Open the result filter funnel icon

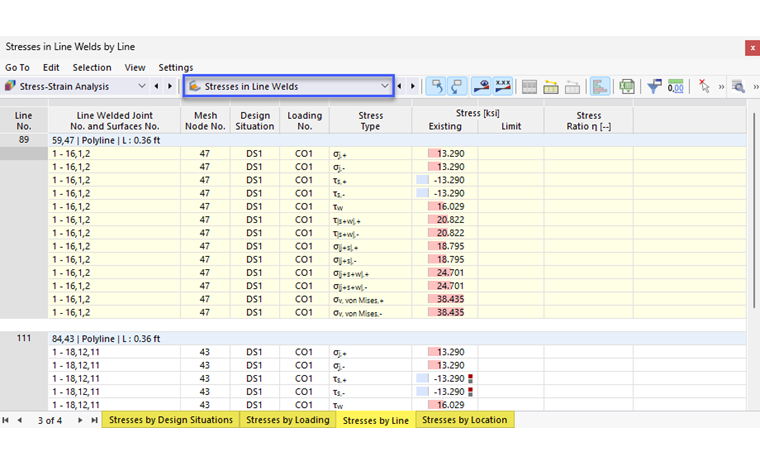point(654,87)
